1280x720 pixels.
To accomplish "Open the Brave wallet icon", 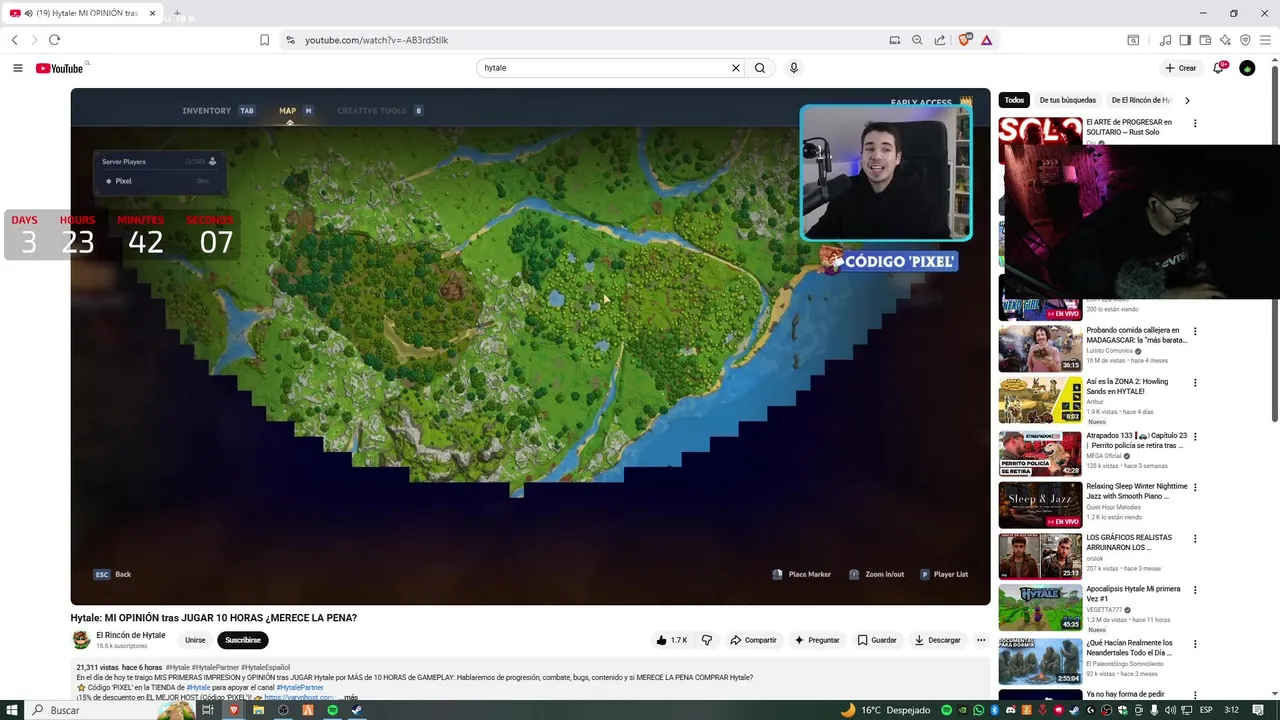I will click(1205, 40).
